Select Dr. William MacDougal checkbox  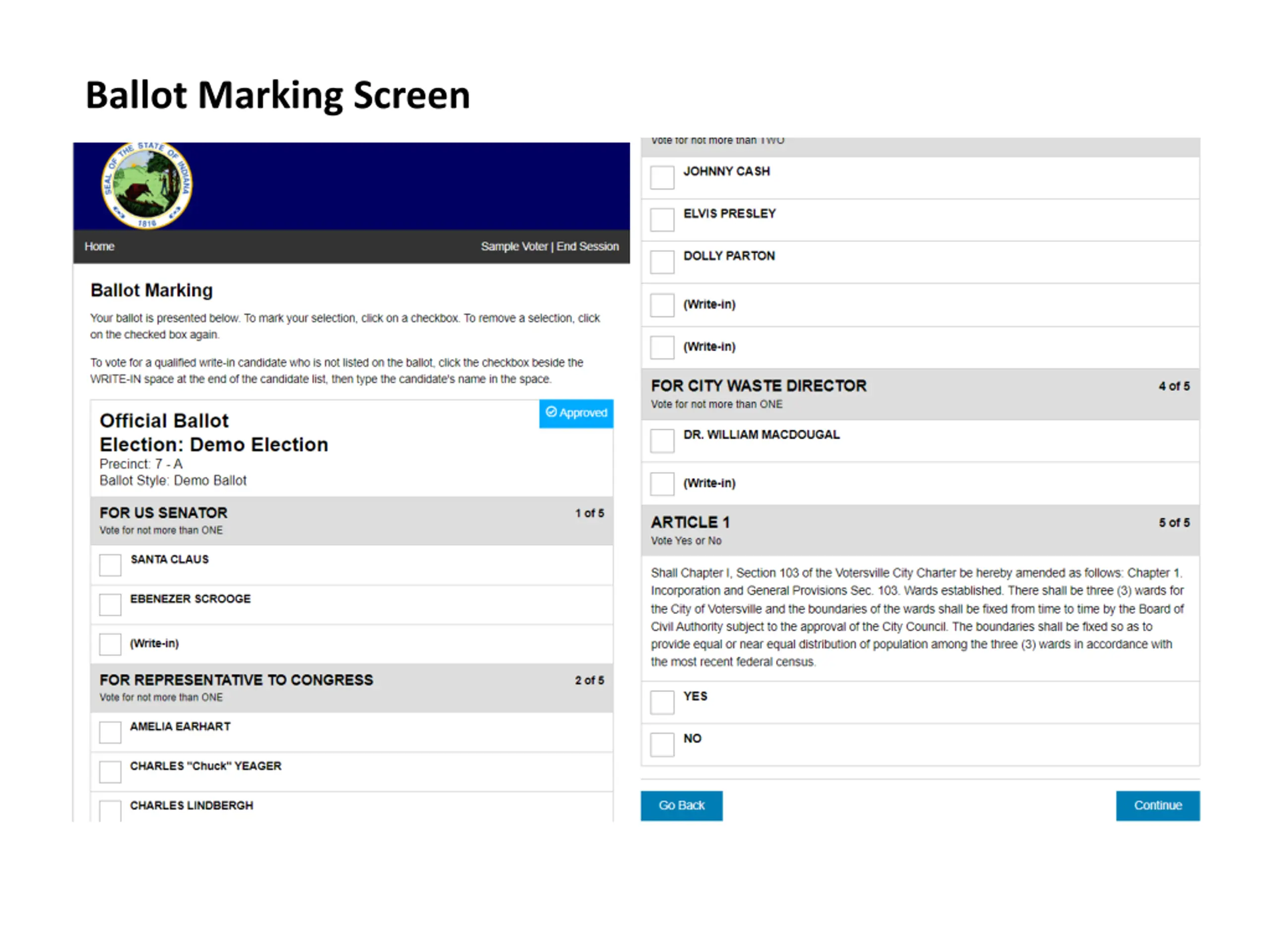coord(662,441)
